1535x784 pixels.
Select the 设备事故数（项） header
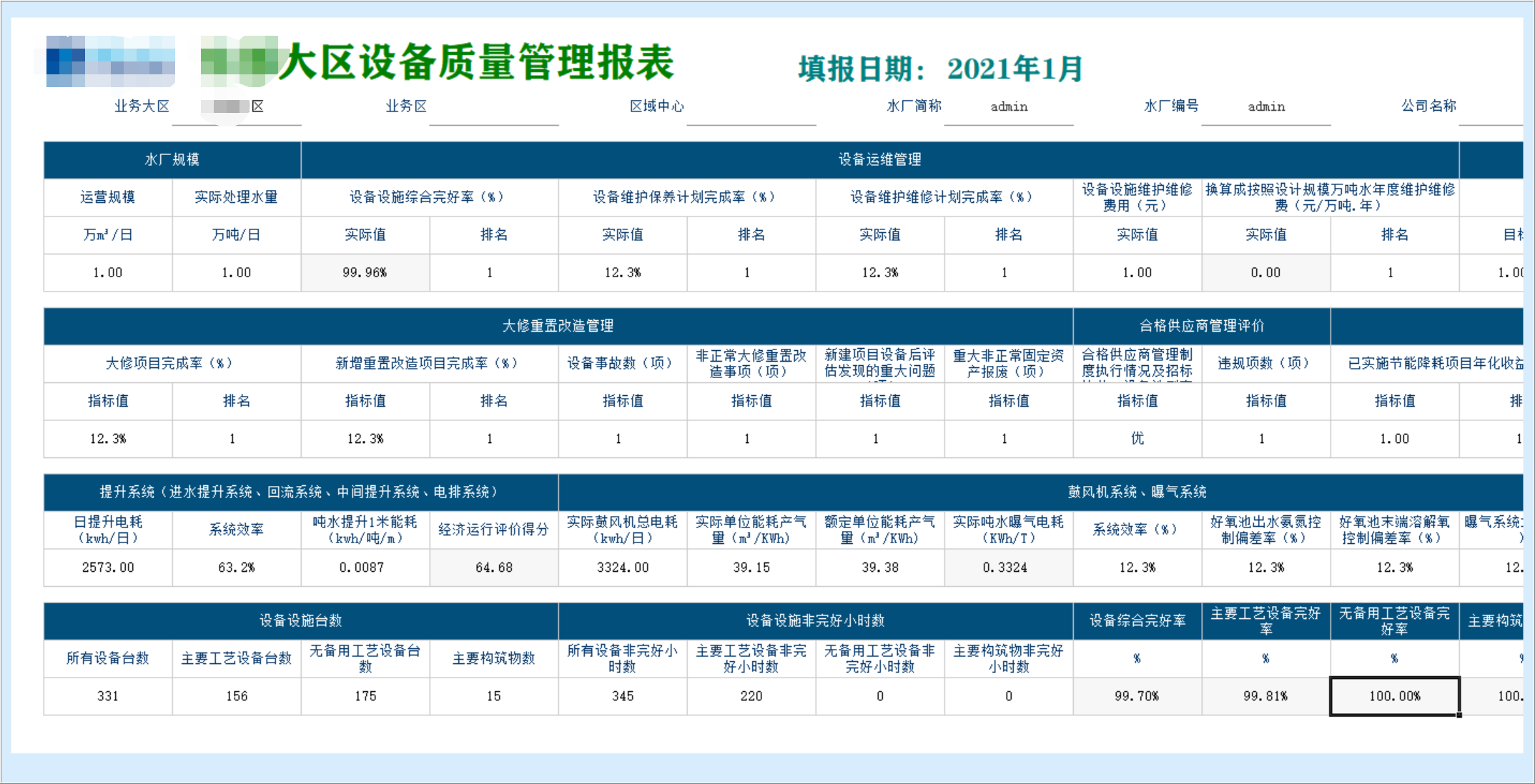click(x=623, y=364)
